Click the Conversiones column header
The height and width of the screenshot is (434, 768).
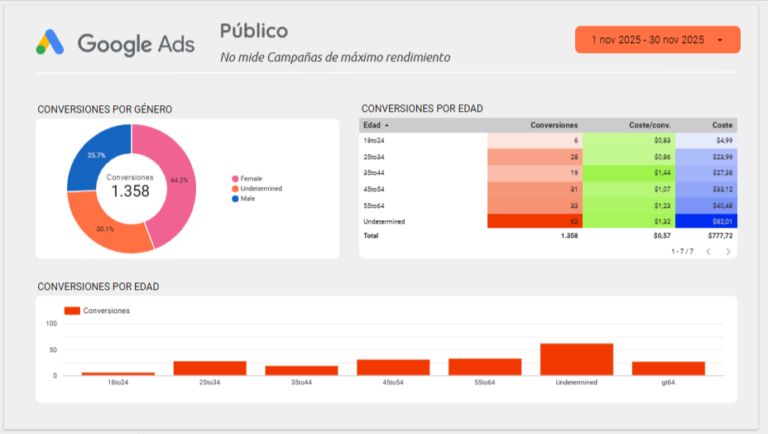pos(554,125)
